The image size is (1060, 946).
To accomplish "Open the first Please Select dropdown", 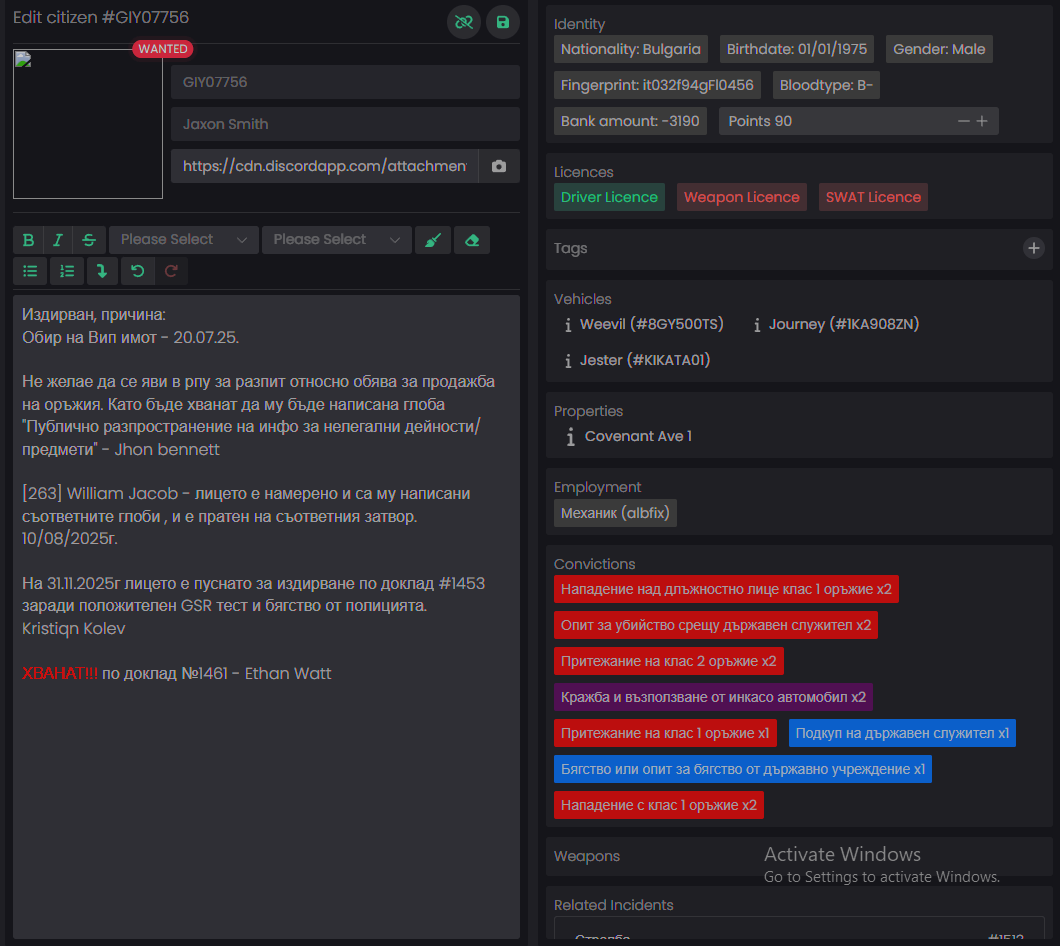I will coord(183,240).
